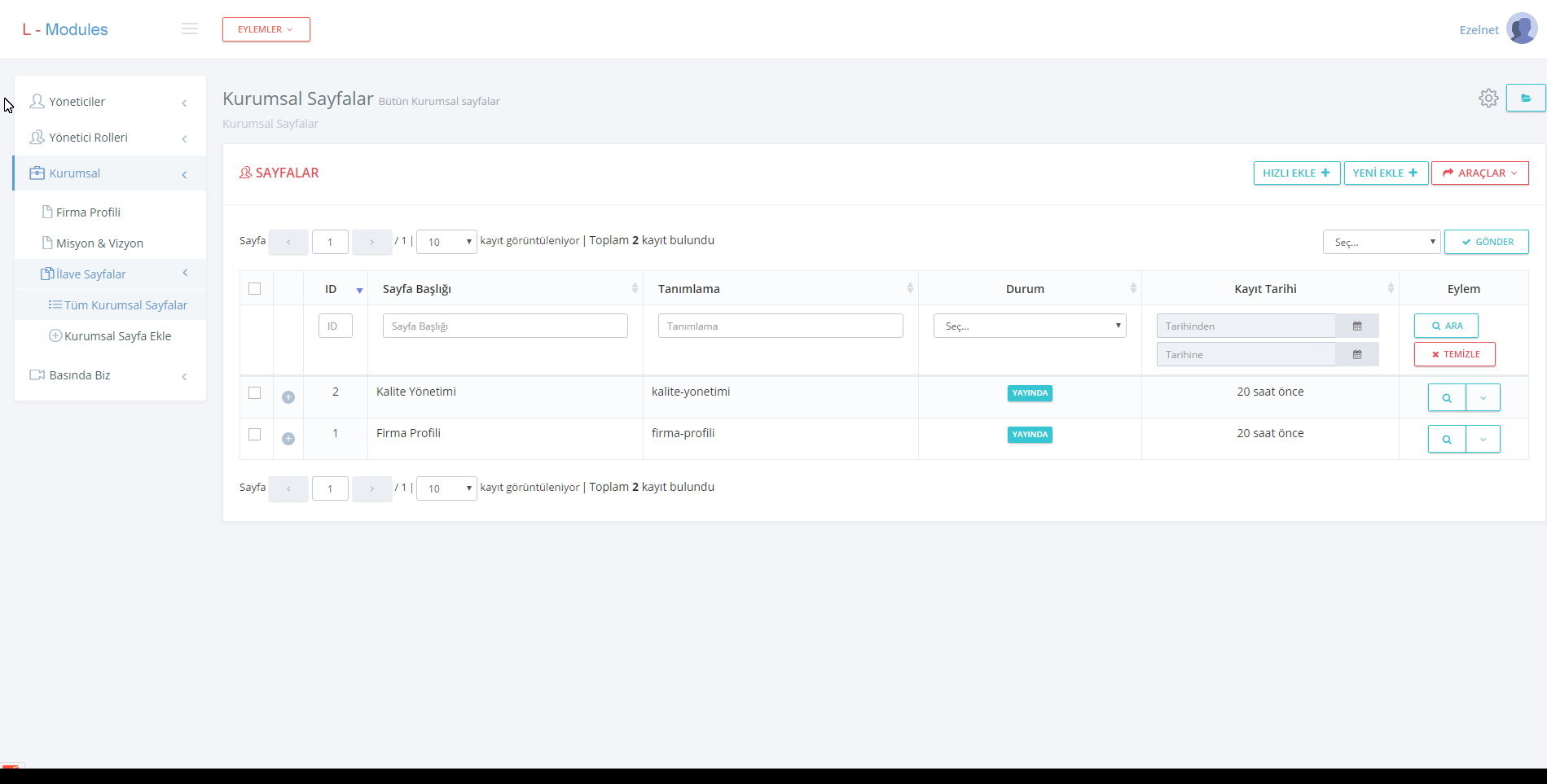The height and width of the screenshot is (784, 1547).
Task: Clear filters with TEMİZLE button
Action: pos(1455,354)
